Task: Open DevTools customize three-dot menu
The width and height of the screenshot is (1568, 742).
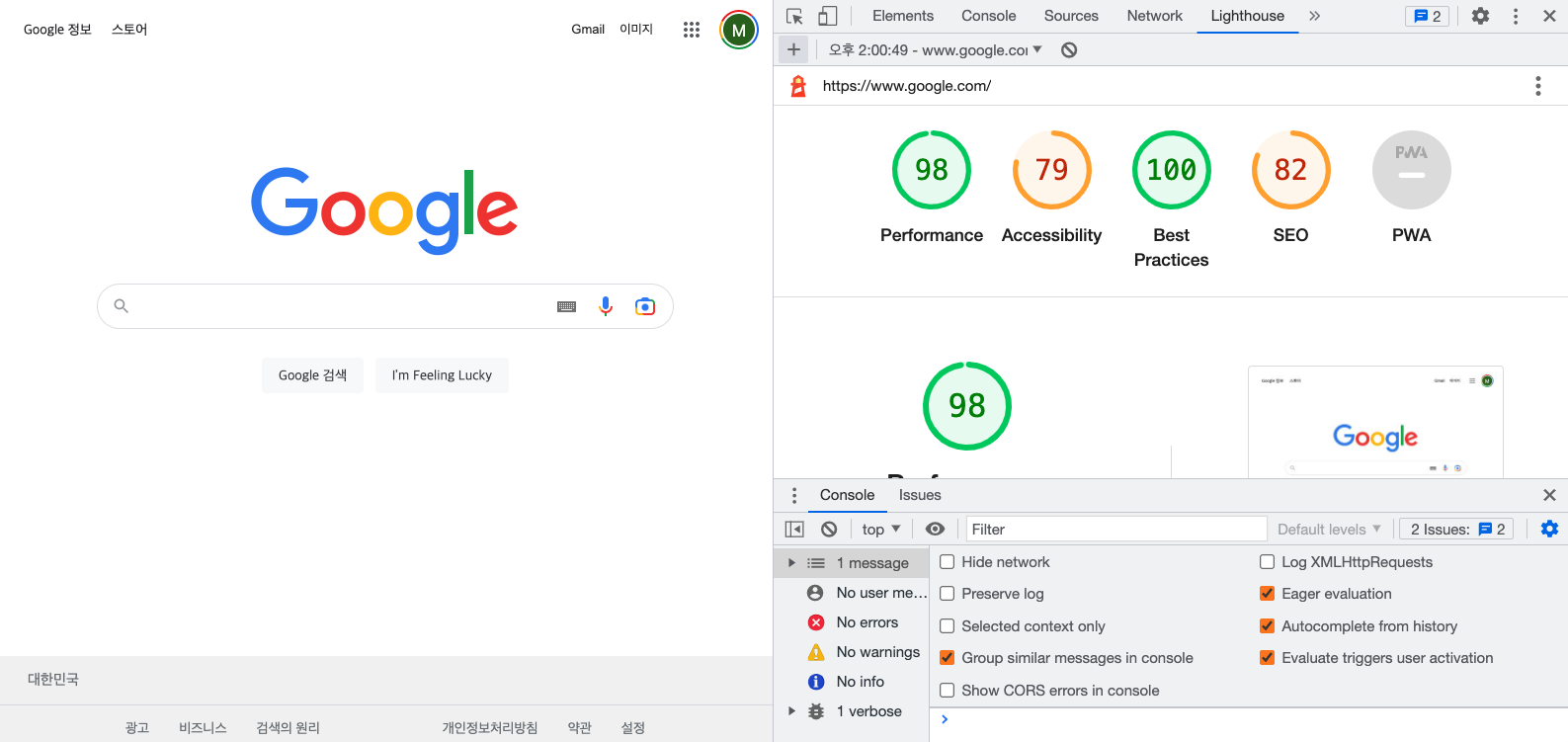Action: tap(1516, 16)
